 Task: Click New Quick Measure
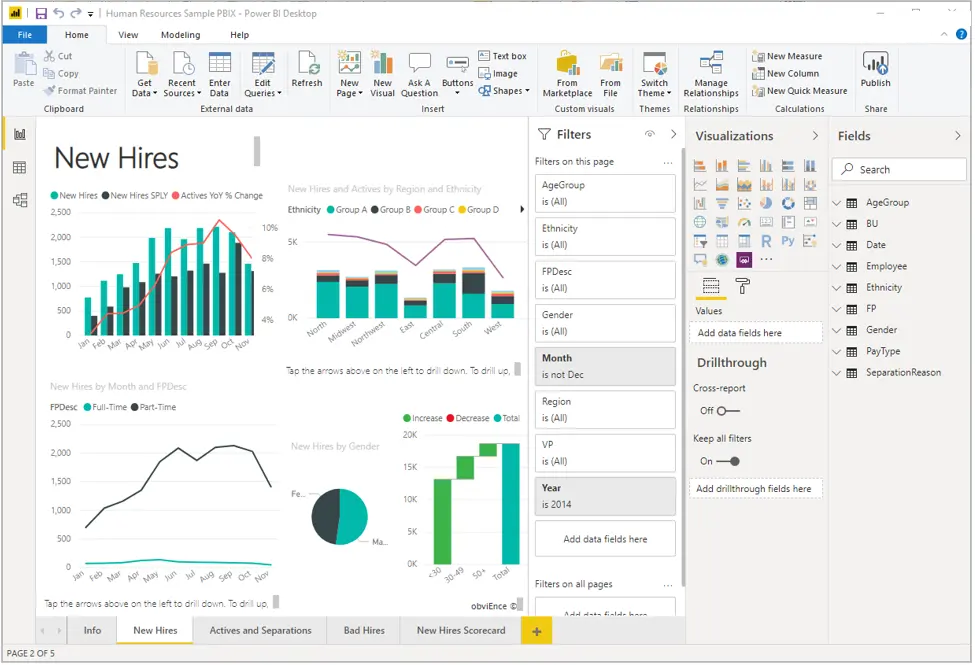(x=800, y=91)
